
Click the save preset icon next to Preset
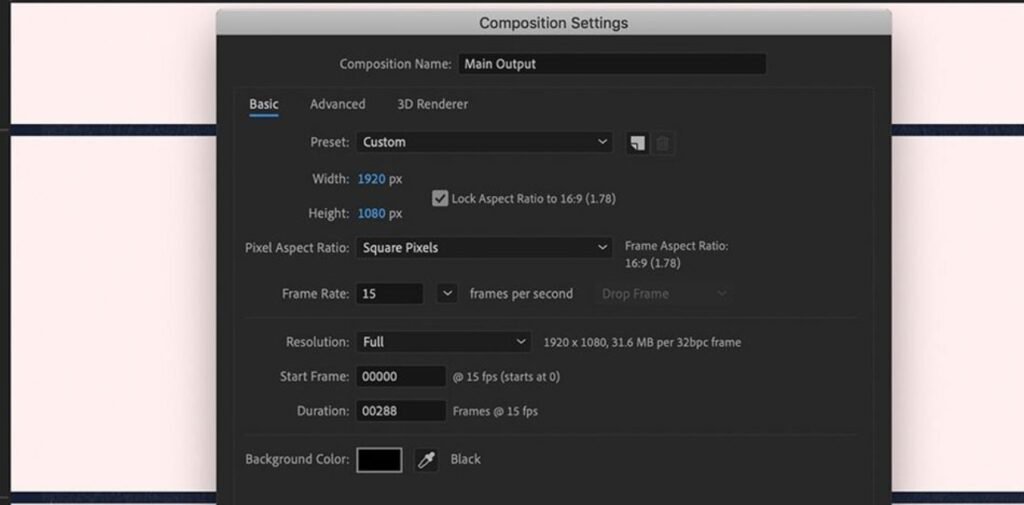pyautogui.click(x=637, y=143)
